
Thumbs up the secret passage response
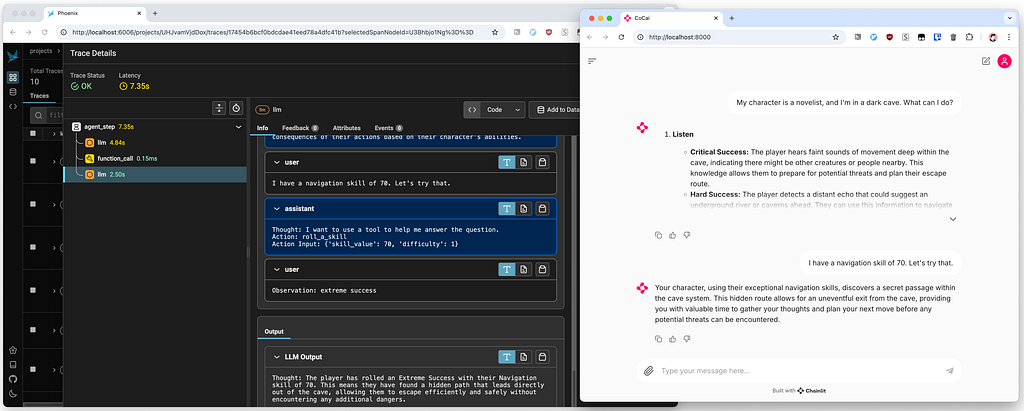pyautogui.click(x=673, y=338)
